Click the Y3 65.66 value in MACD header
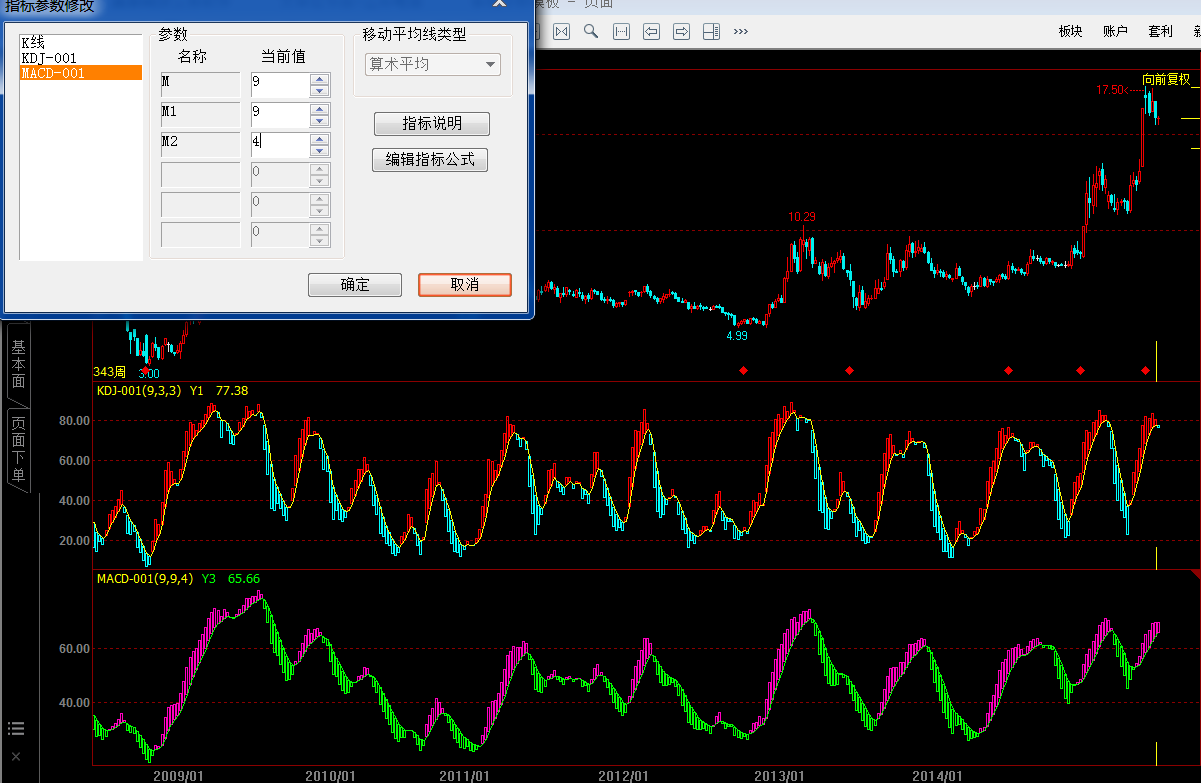 [x=230, y=578]
